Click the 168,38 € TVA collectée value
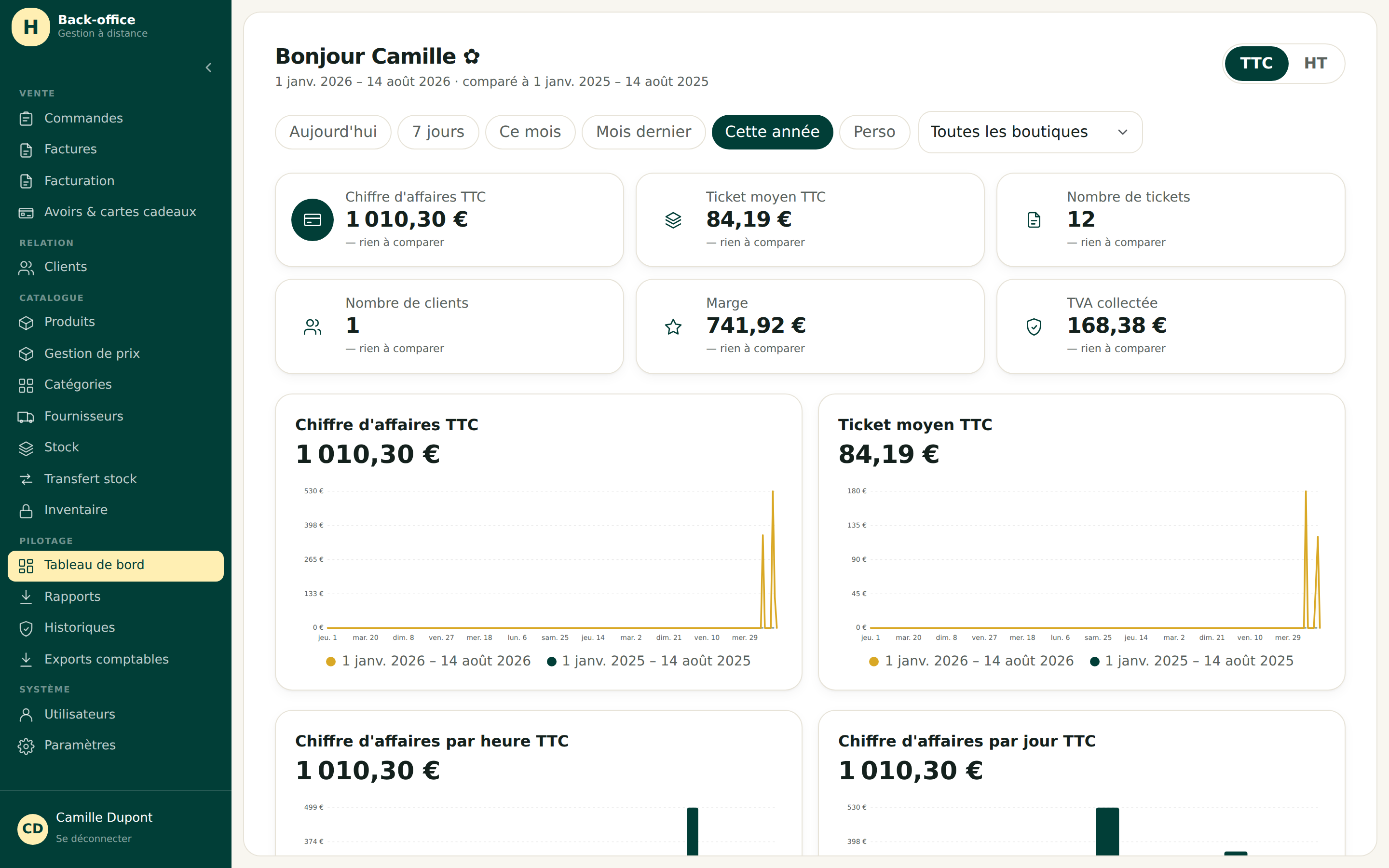 pos(1117,326)
